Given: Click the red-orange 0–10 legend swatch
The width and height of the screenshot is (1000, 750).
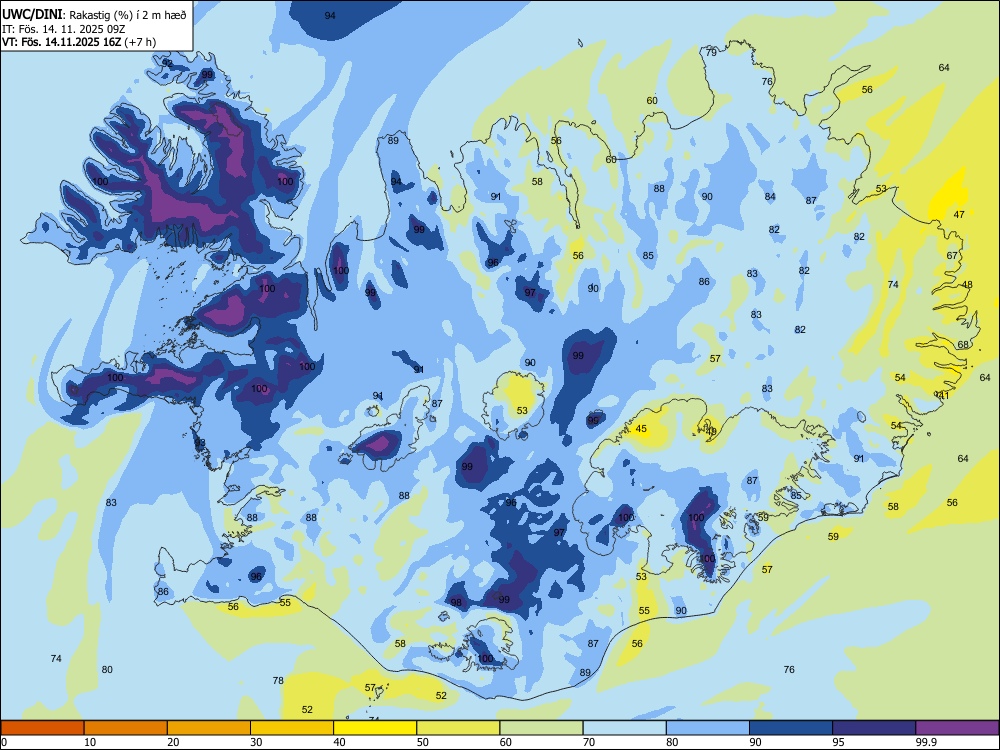Looking at the screenshot, I should click(42, 728).
